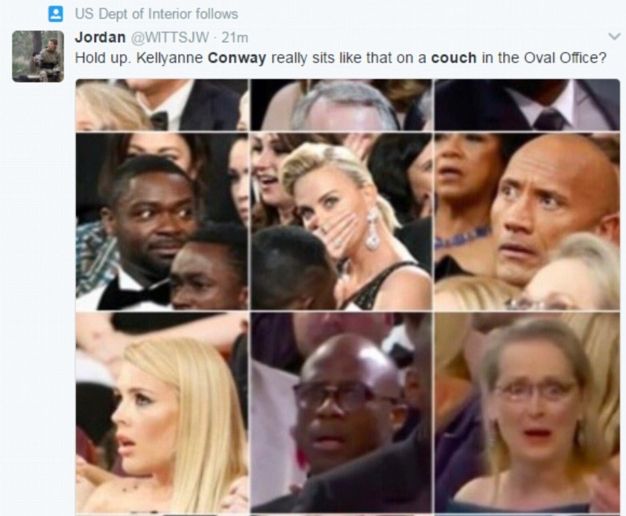Viewport: 626px width, 516px height.
Task: Open panel of long-haired blonde woman in profile
Action: pos(162,413)
